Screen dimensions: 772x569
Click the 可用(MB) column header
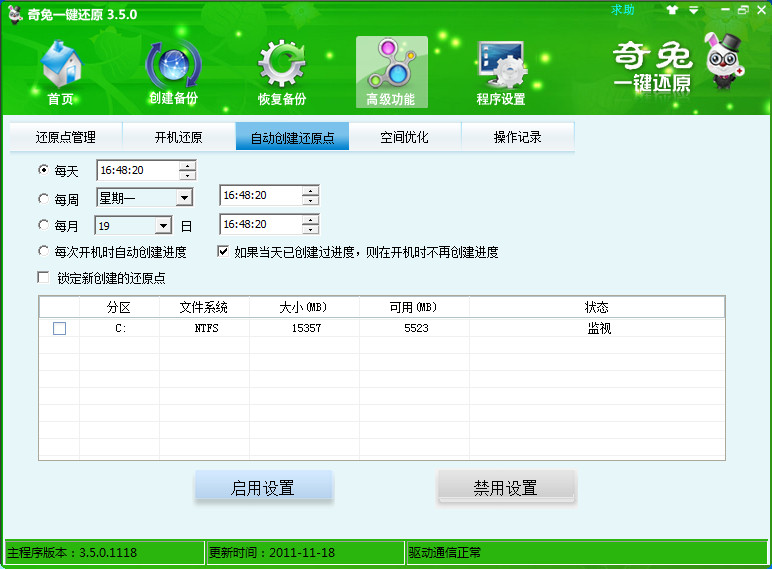pos(414,308)
